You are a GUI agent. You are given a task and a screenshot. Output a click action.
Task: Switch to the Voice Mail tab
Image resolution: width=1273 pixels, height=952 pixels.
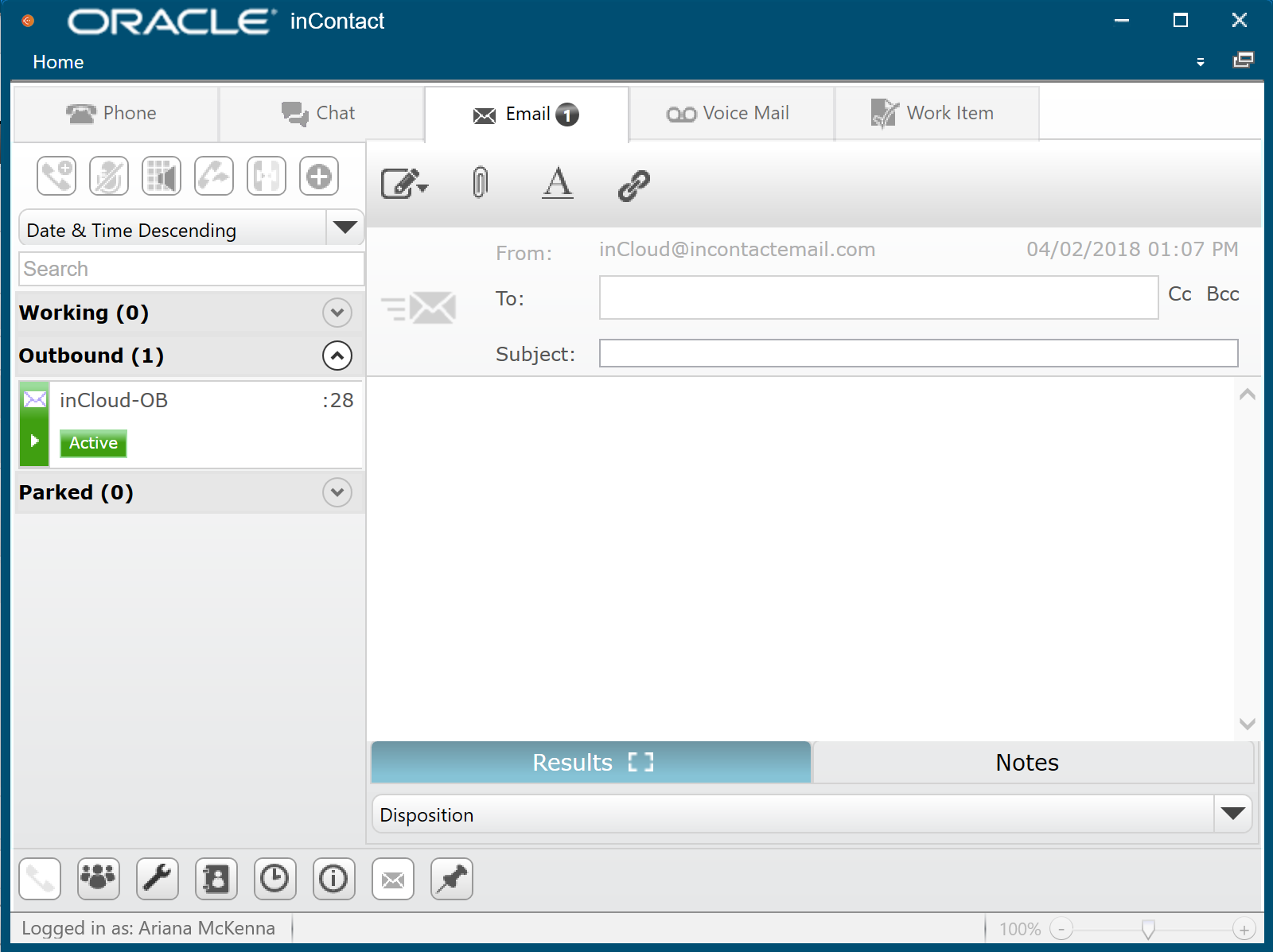point(732,114)
